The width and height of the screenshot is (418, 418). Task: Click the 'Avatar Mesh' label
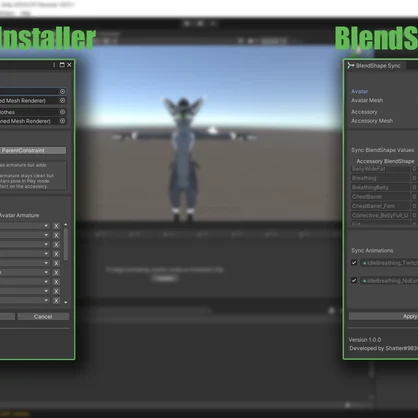(367, 100)
